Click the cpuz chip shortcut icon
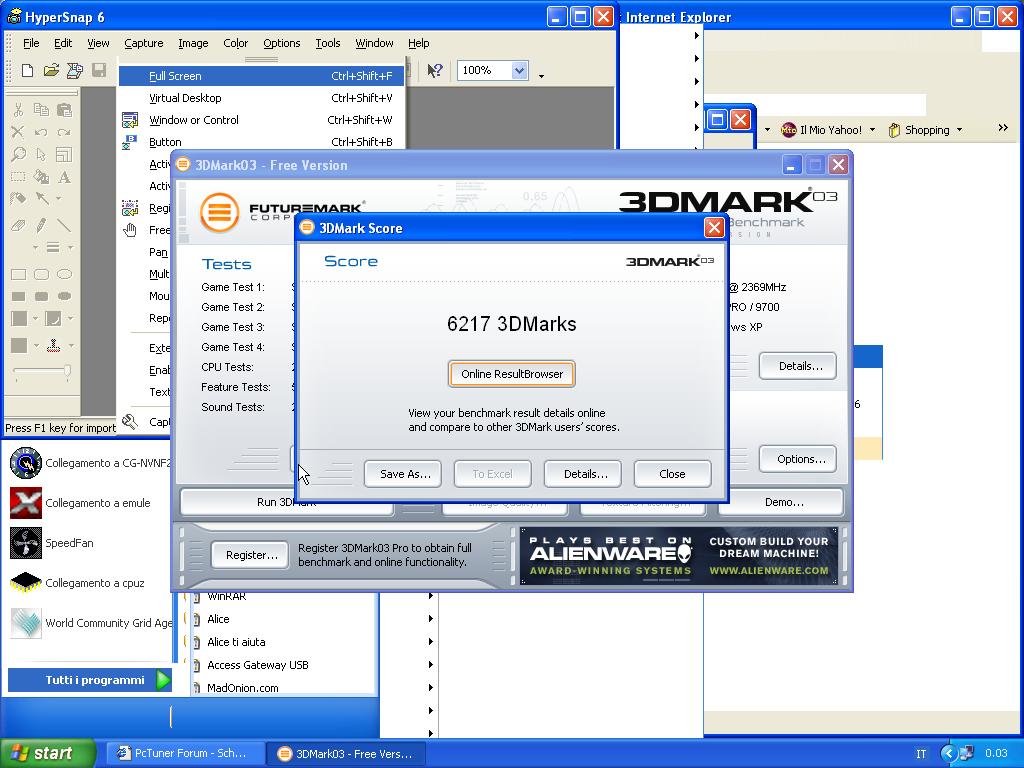Image resolution: width=1024 pixels, height=768 pixels. (x=26, y=583)
